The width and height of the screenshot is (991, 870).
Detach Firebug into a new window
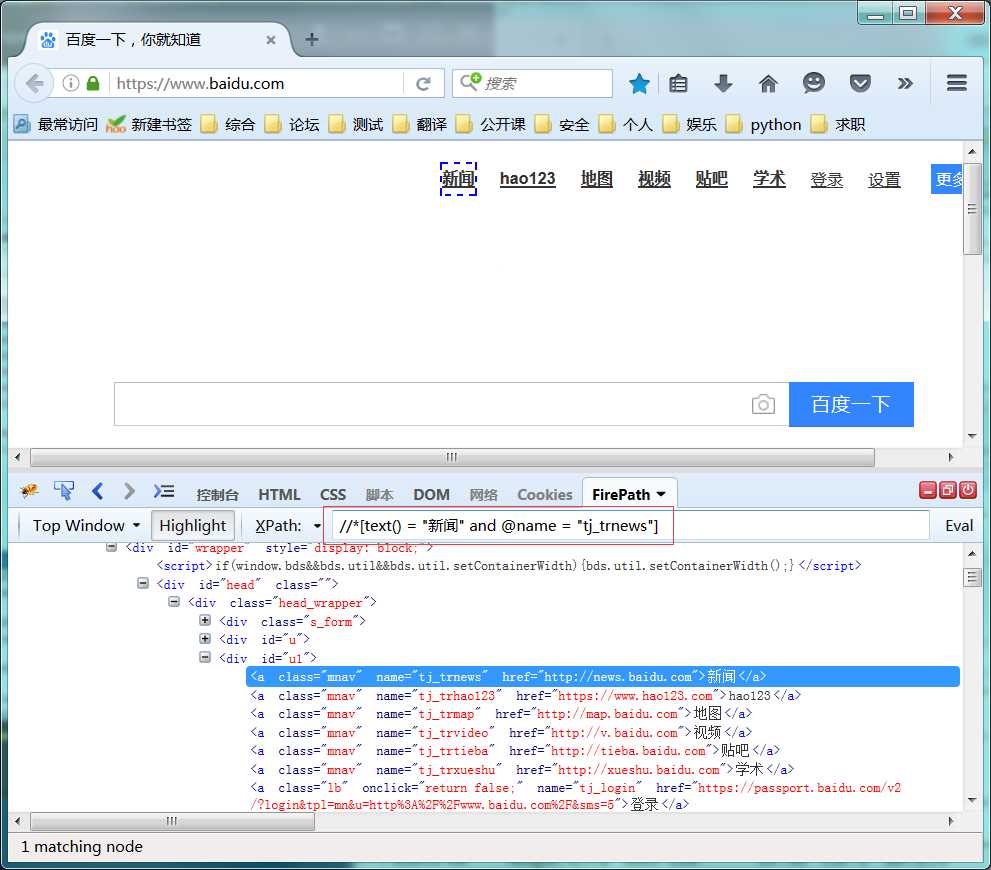(x=947, y=490)
